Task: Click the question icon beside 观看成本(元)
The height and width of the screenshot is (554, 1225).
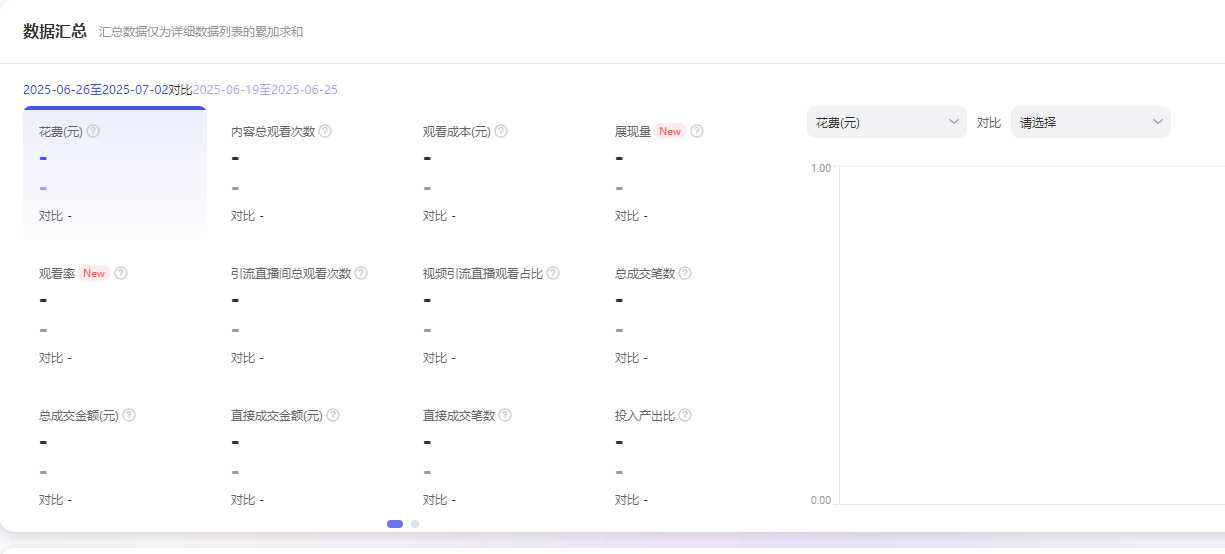Action: (501, 131)
